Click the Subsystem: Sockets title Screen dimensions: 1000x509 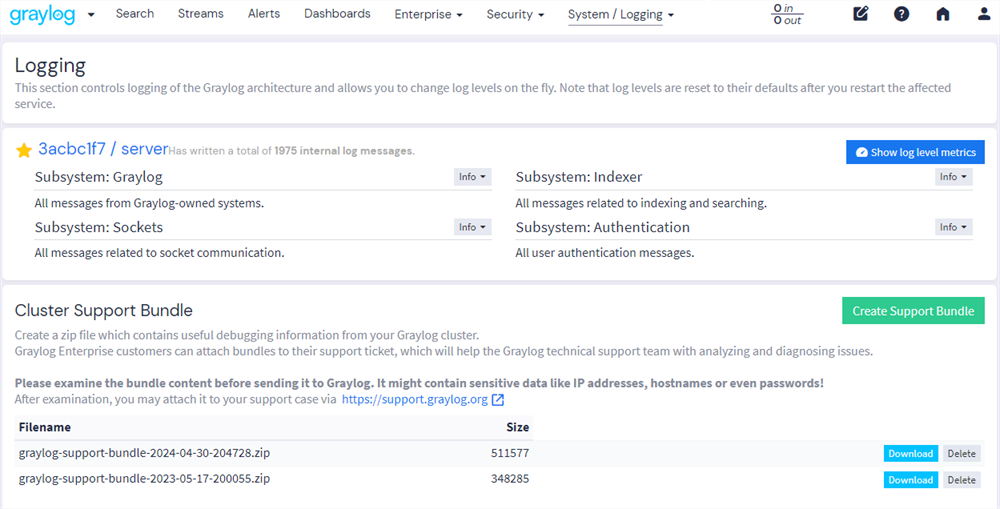[x=99, y=227]
